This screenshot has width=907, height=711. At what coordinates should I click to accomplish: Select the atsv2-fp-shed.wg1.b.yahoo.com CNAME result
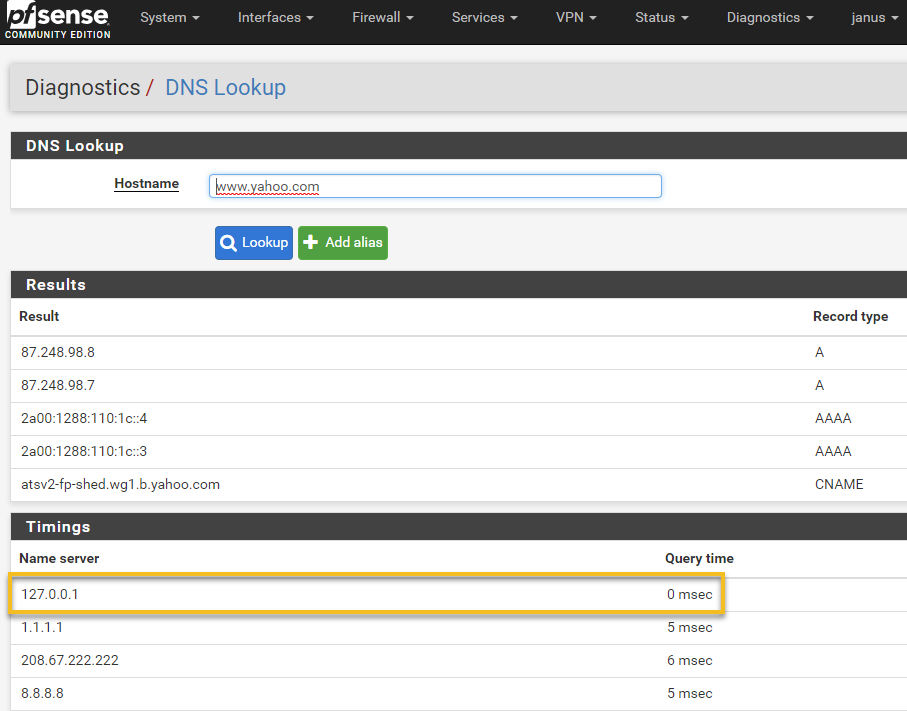(x=120, y=484)
